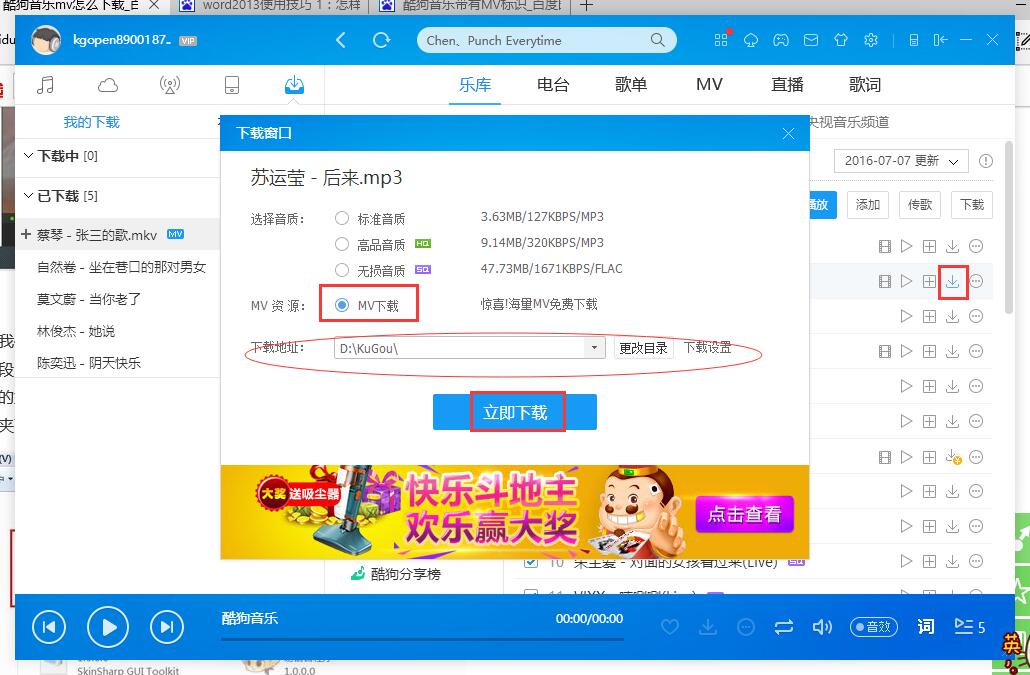The height and width of the screenshot is (675, 1030).
Task: Toggle the 音效 sound effect switch
Action: (874, 627)
